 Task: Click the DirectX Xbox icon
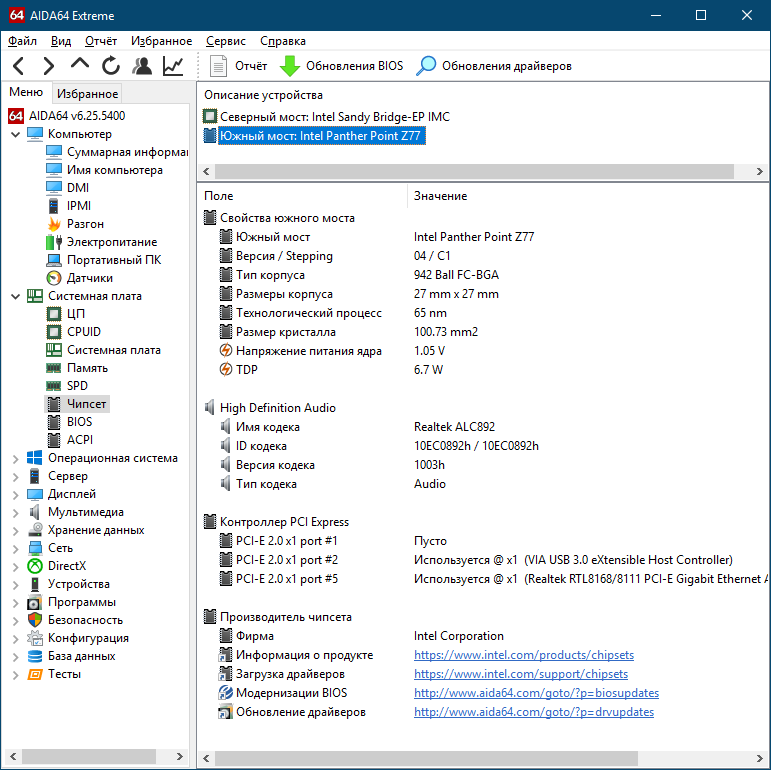point(34,566)
